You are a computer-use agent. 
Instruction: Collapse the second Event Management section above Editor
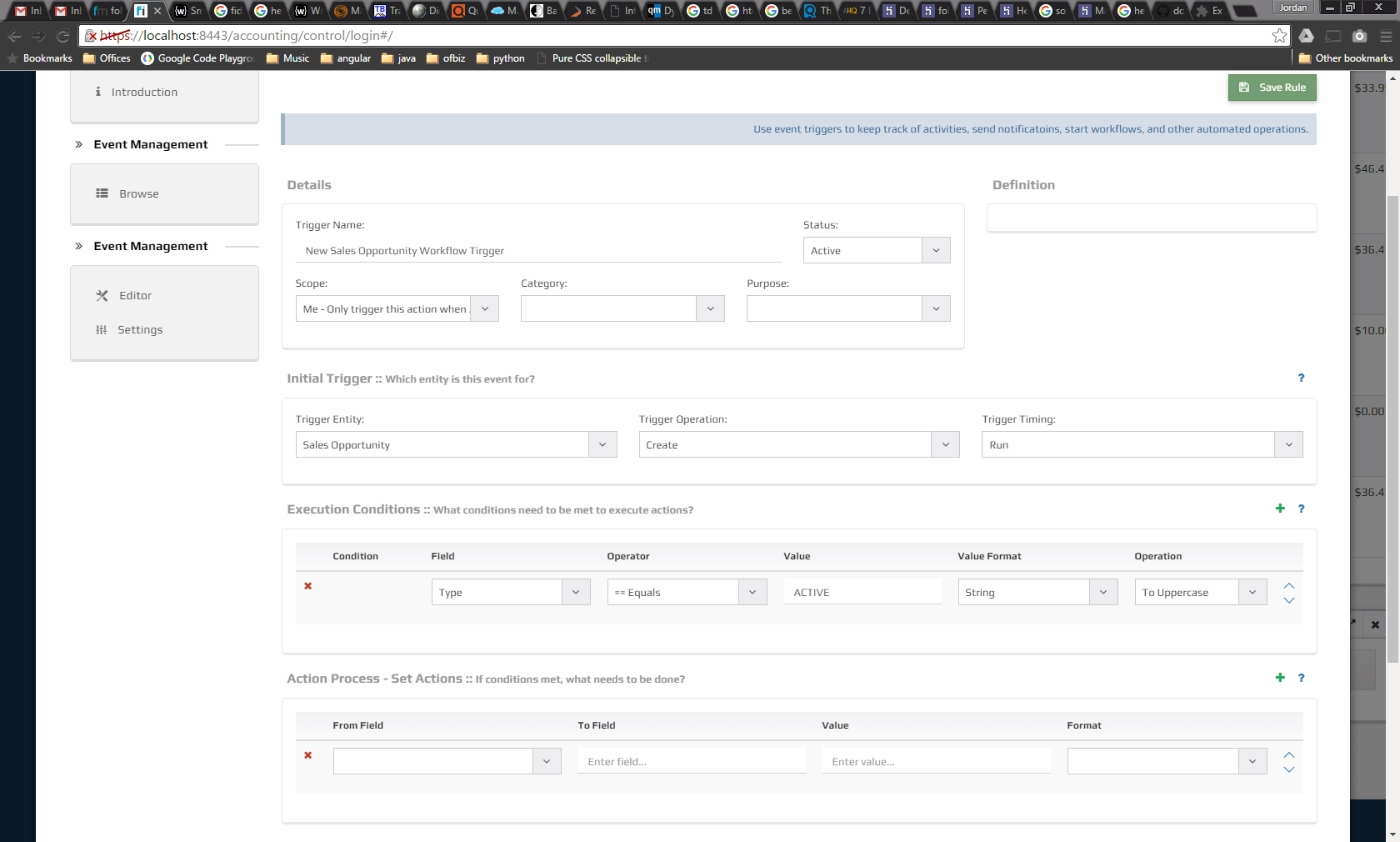pos(78,246)
